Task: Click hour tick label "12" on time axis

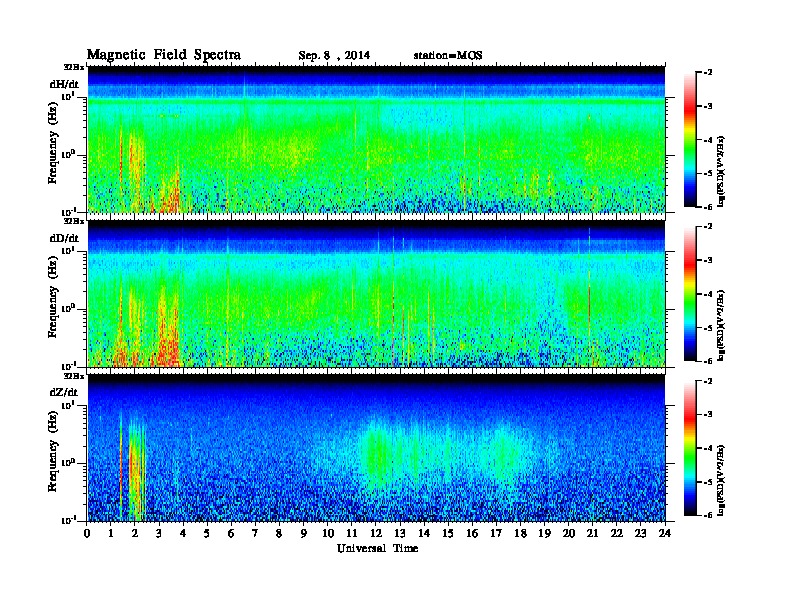Action: coord(376,533)
